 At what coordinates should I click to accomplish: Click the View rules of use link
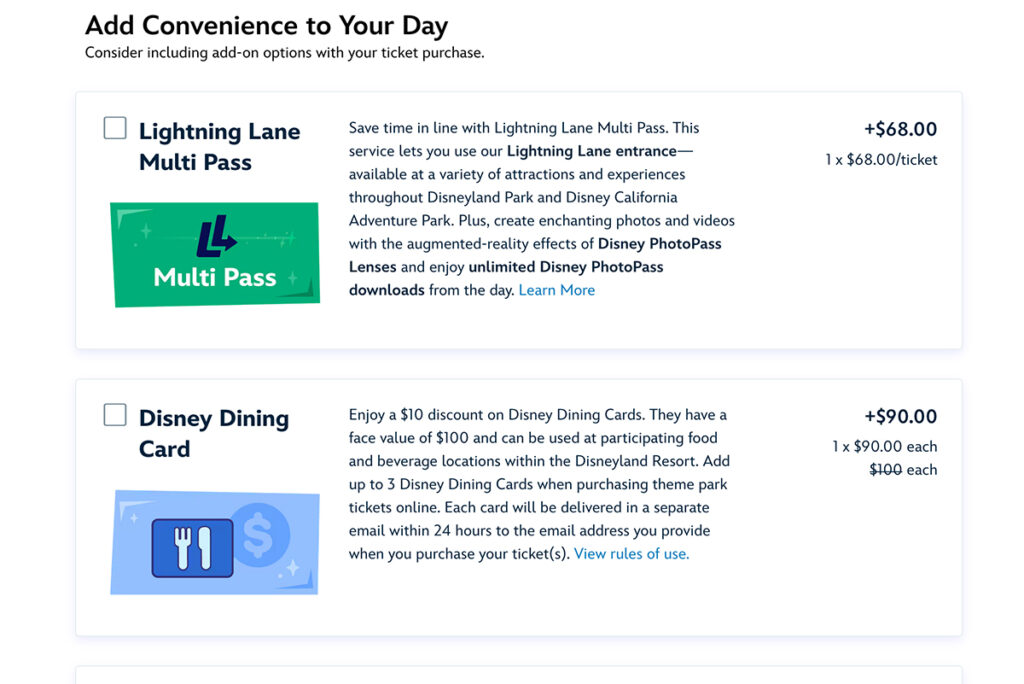click(x=631, y=553)
